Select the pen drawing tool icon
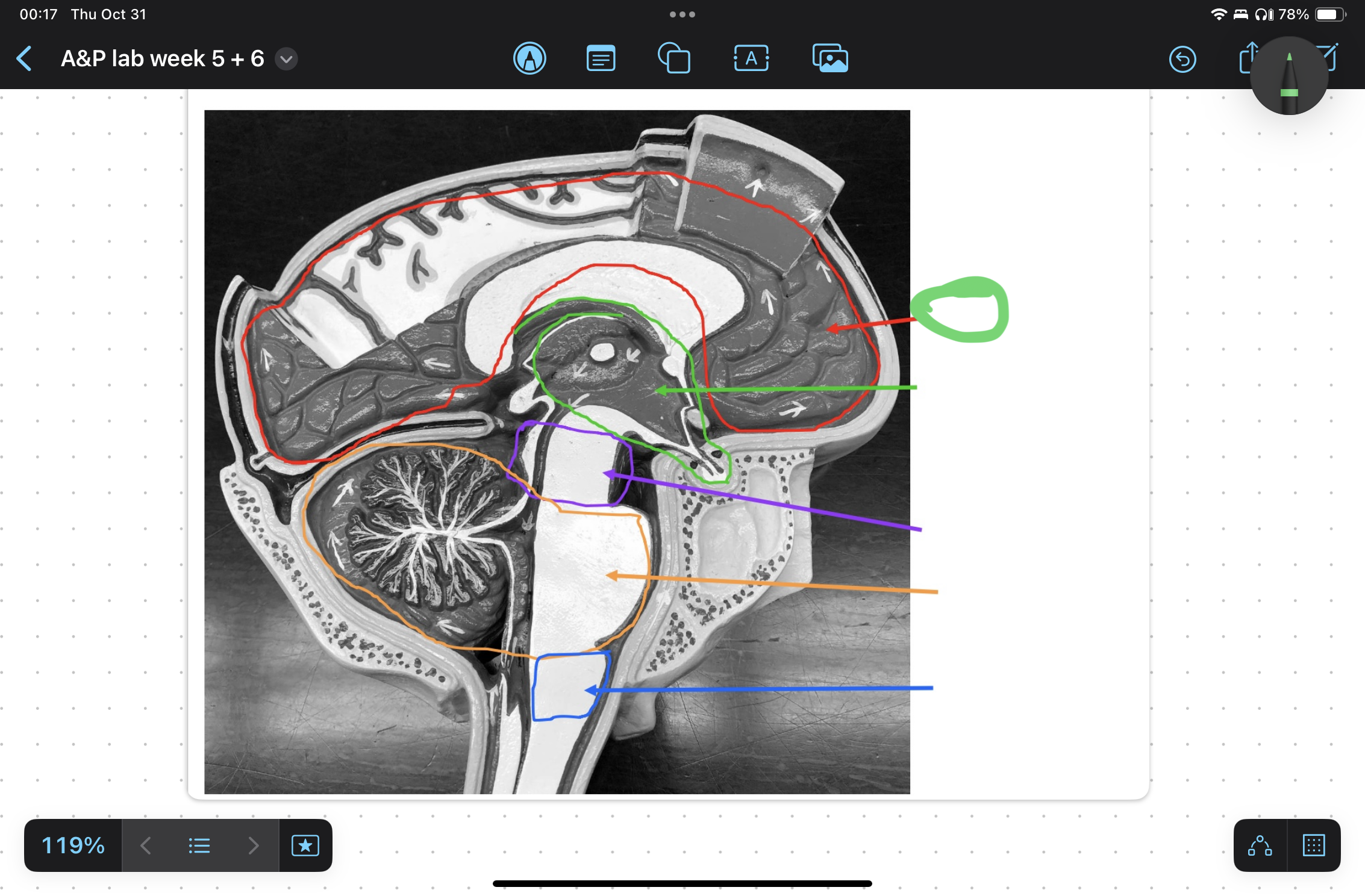1365x896 pixels. [529, 59]
